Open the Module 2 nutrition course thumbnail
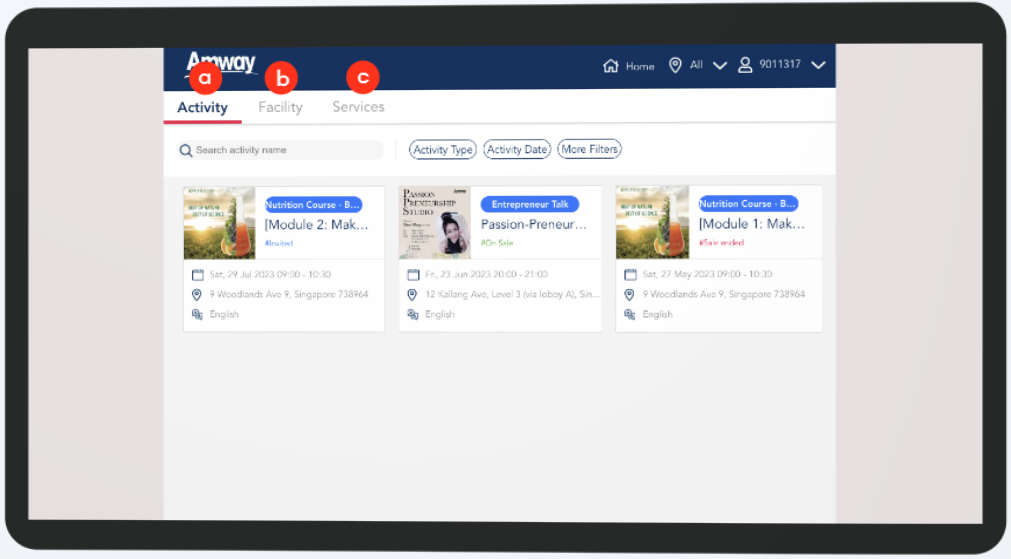Image resolution: width=1011 pixels, height=559 pixels. (x=220, y=223)
